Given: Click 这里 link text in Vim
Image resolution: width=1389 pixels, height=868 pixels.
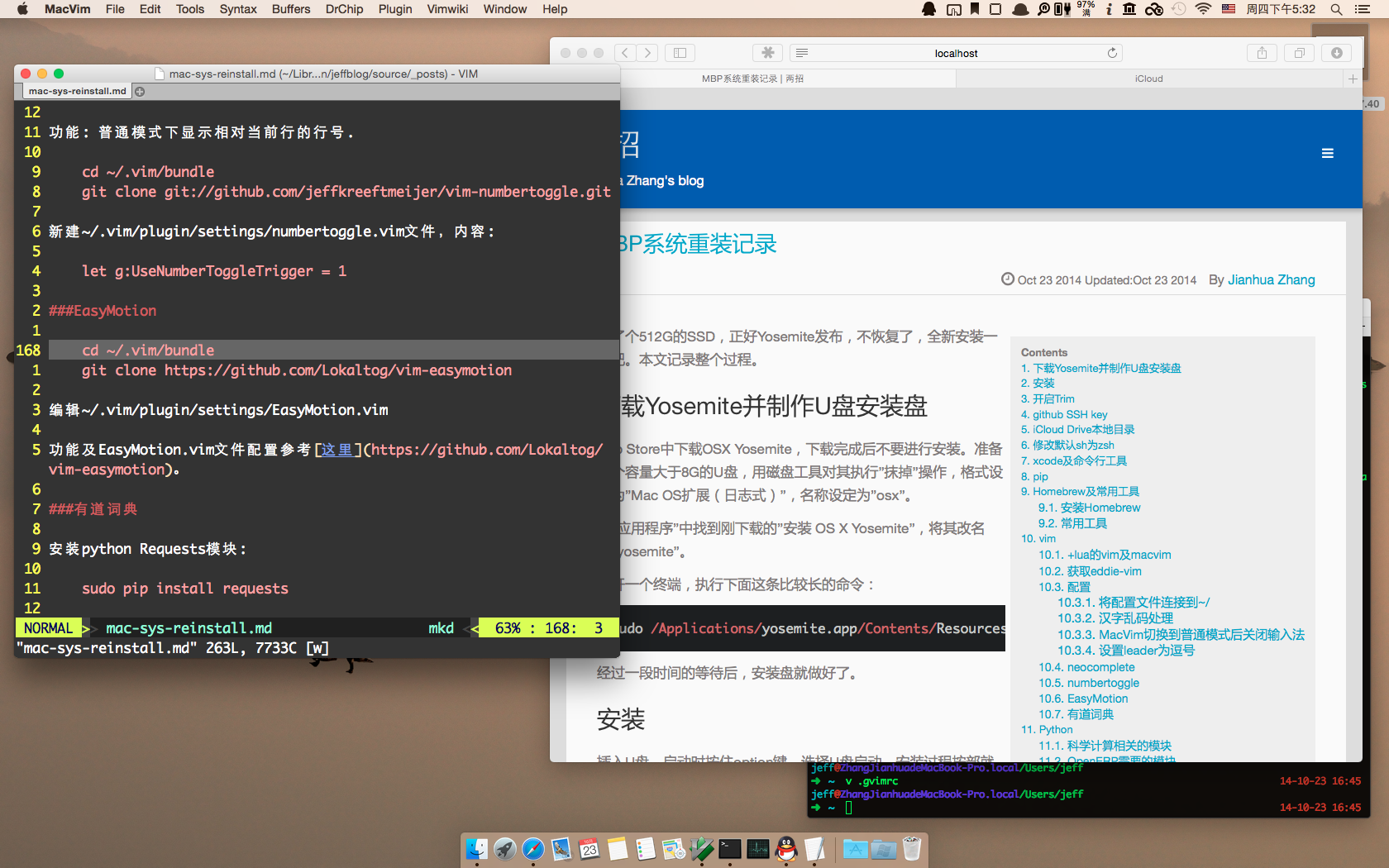Looking at the screenshot, I should point(337,450).
